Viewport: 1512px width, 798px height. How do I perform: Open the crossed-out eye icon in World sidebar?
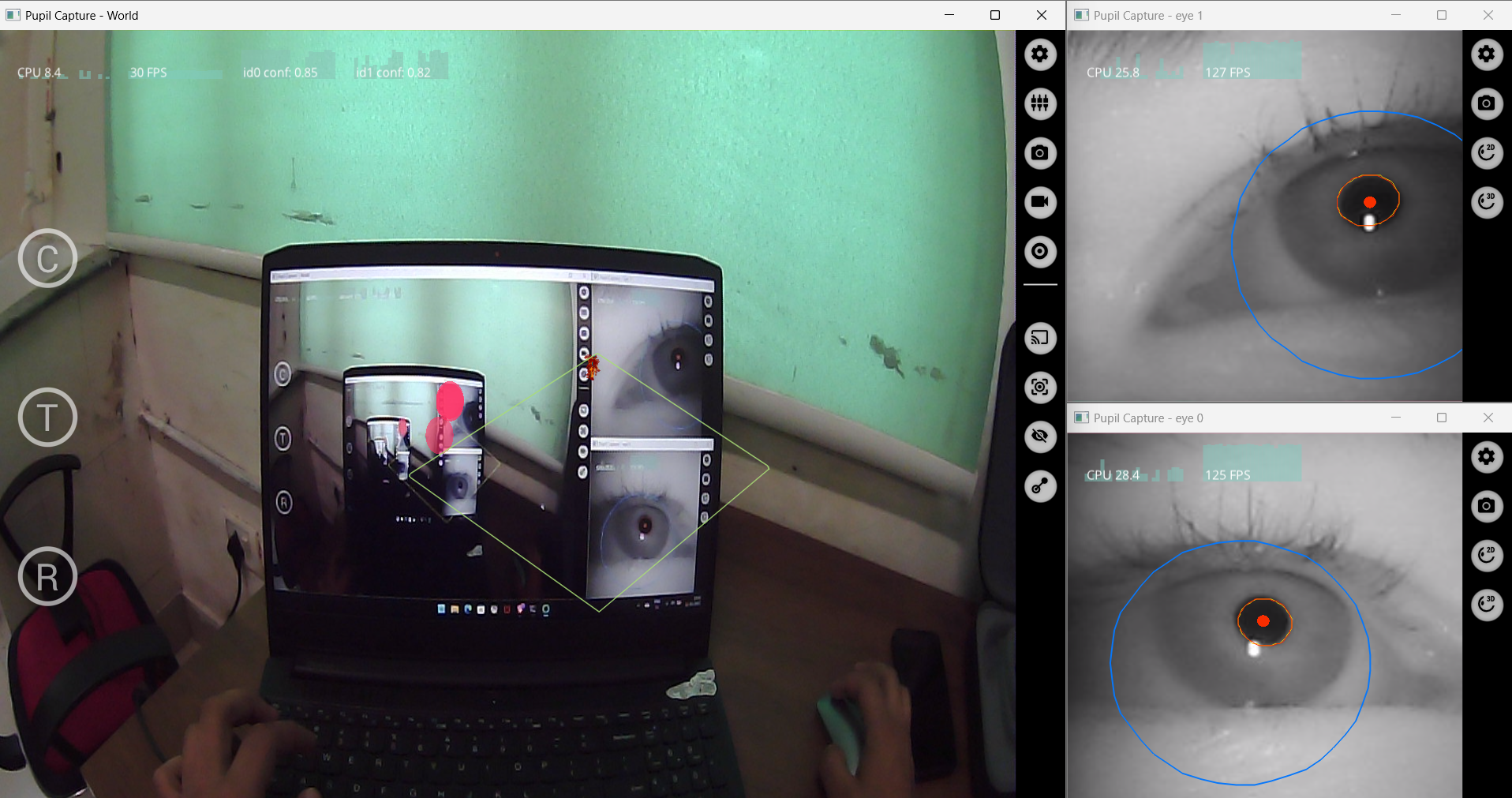click(1040, 436)
